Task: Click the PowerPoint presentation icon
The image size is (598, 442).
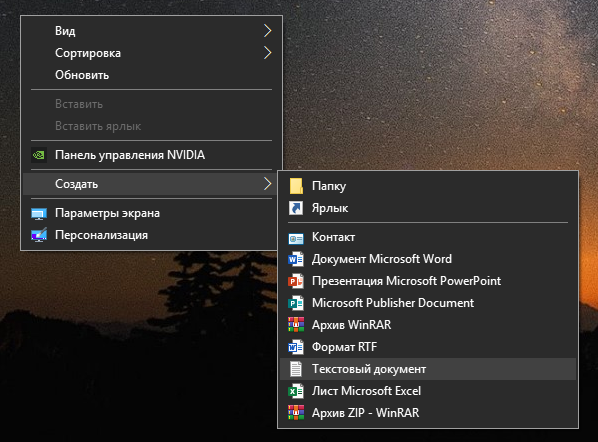Action: point(296,281)
